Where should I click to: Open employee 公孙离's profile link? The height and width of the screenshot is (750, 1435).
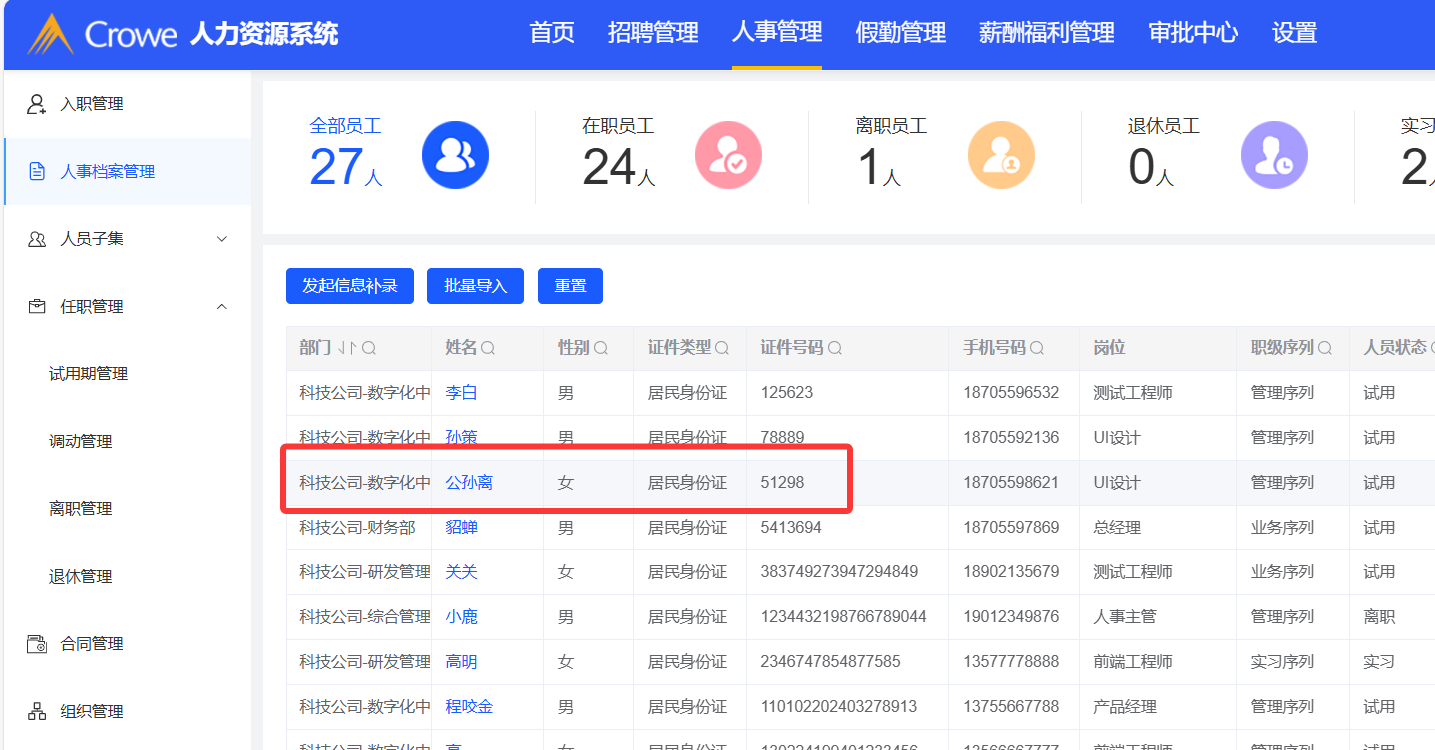tap(469, 483)
